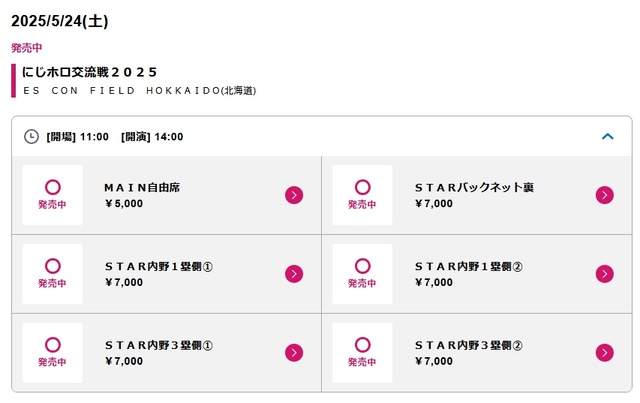
Task: Click the arrow icon for MAIN自由席
Action: click(x=294, y=195)
